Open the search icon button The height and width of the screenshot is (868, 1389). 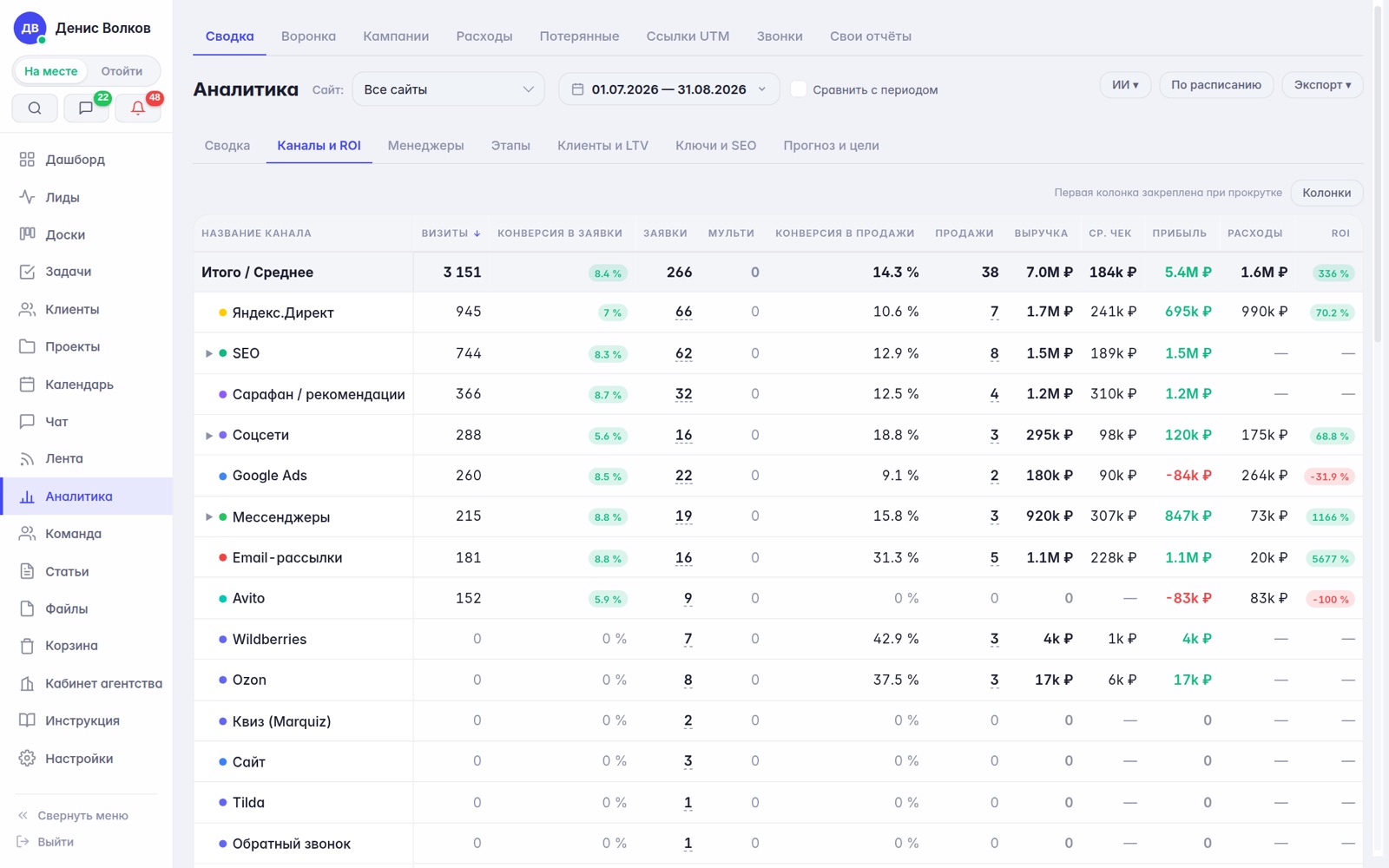point(35,108)
